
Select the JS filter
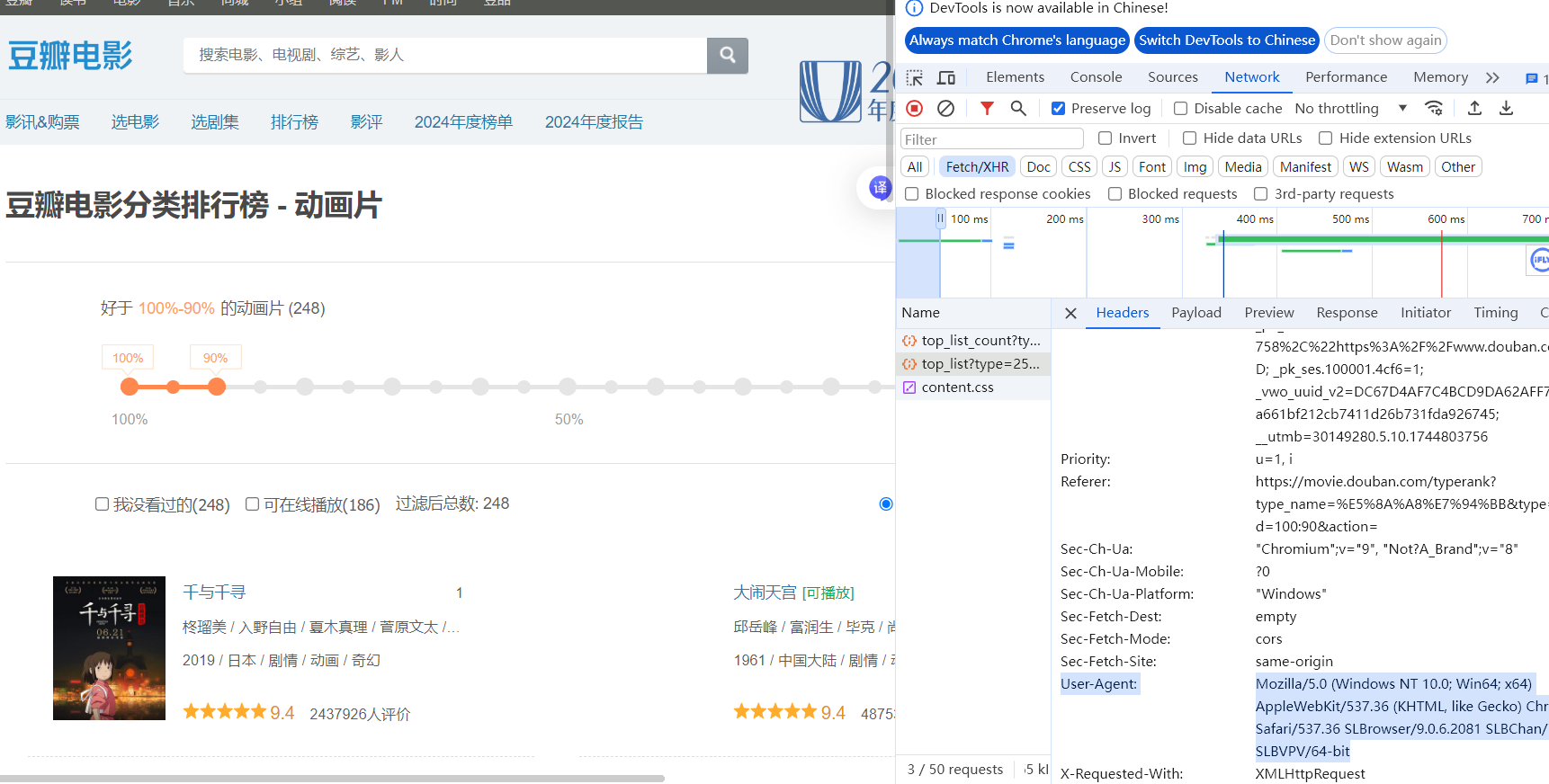click(x=1115, y=167)
